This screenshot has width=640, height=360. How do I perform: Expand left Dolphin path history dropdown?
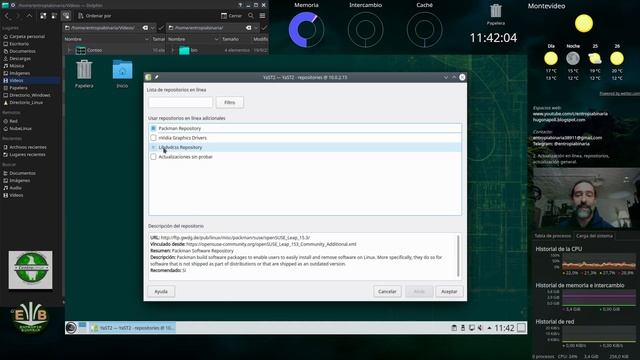[x=153, y=28]
